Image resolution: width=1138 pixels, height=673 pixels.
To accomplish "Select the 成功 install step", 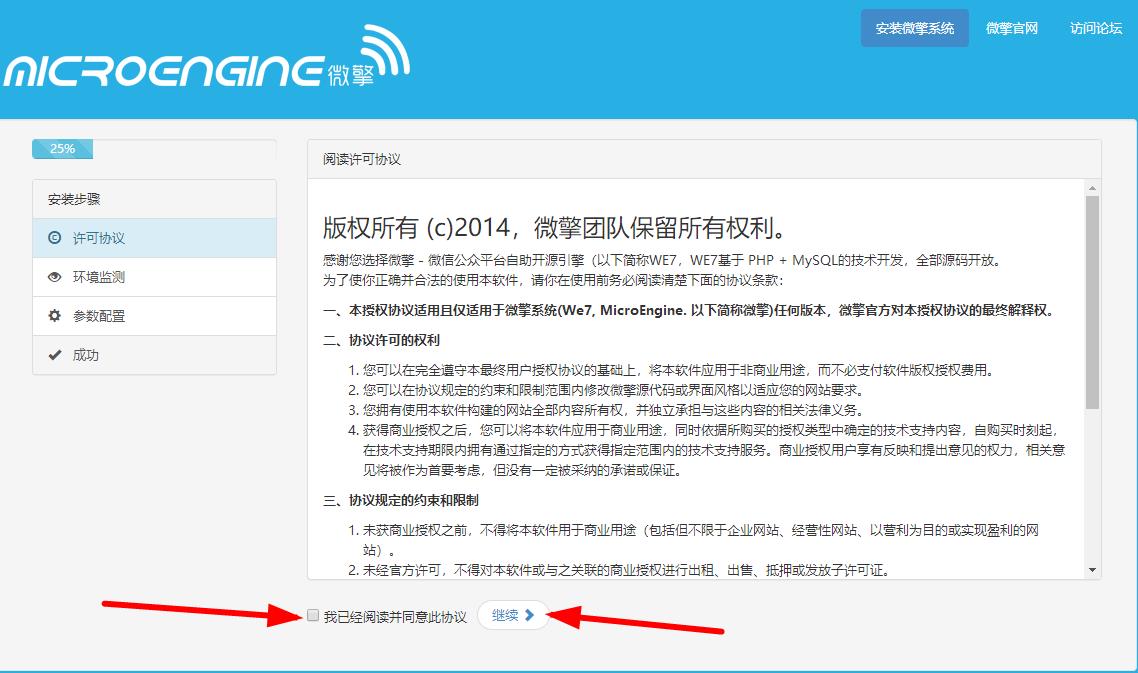I will click(155, 356).
